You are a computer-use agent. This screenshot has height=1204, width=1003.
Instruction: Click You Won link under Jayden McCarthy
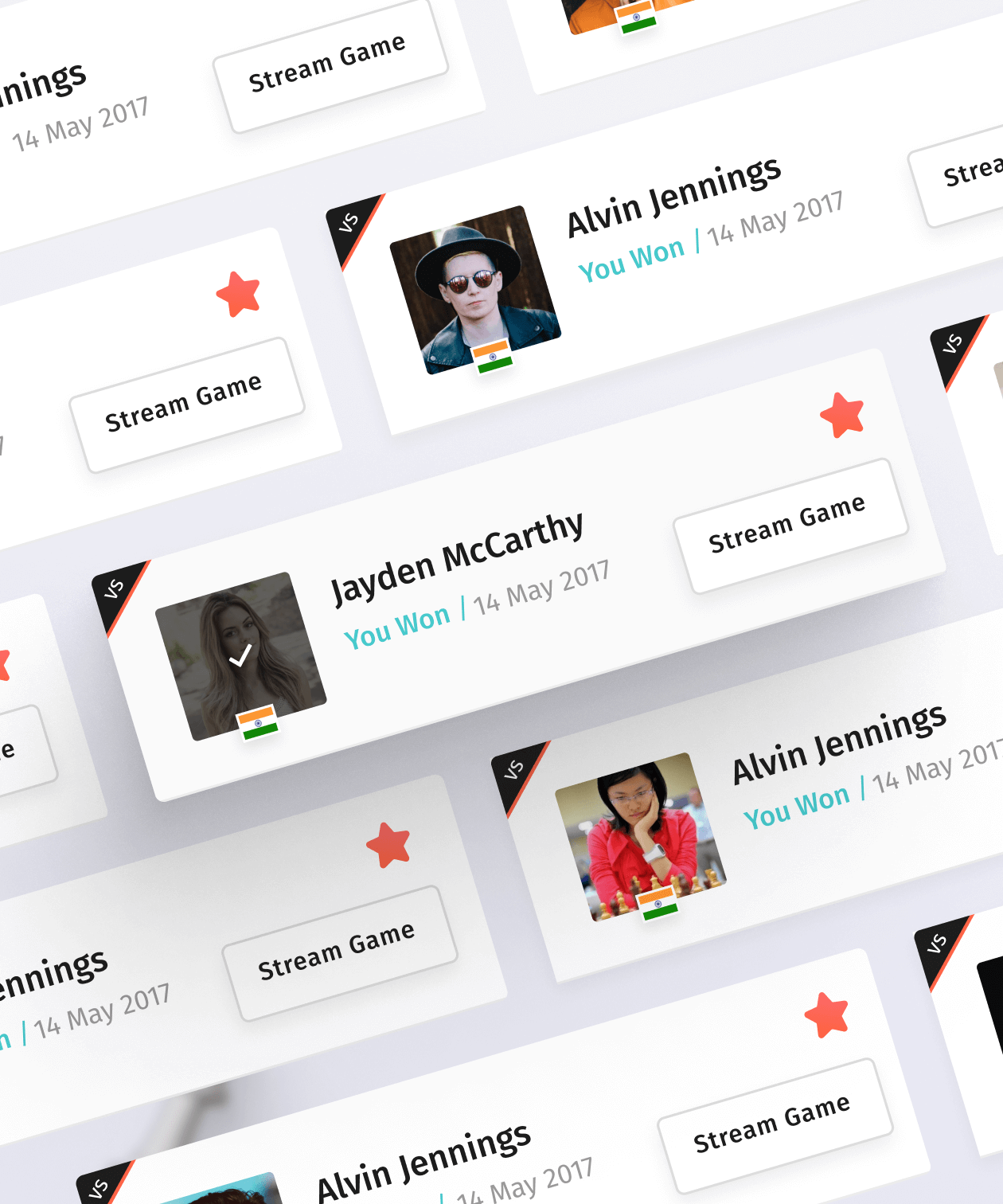coord(397,628)
